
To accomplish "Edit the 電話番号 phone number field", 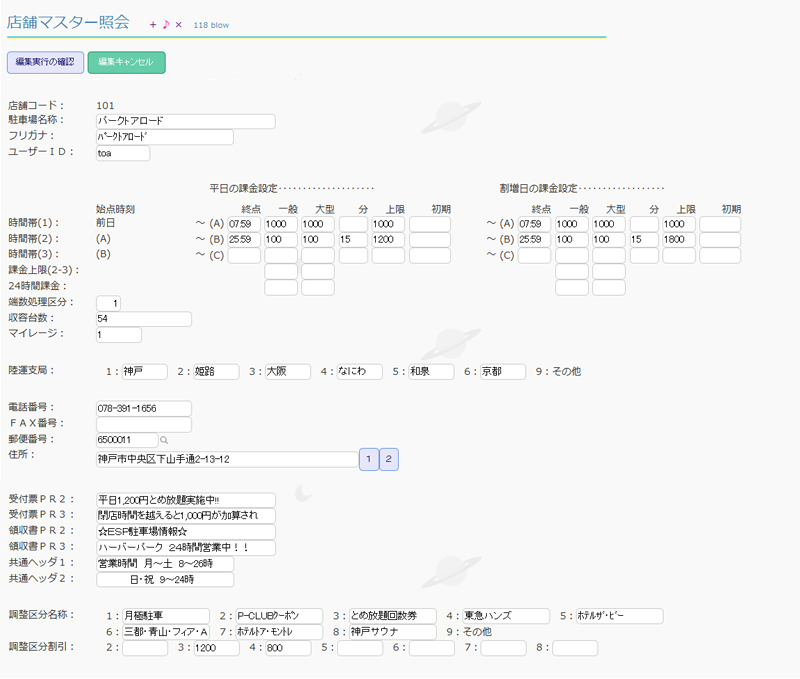I will [x=142, y=408].
